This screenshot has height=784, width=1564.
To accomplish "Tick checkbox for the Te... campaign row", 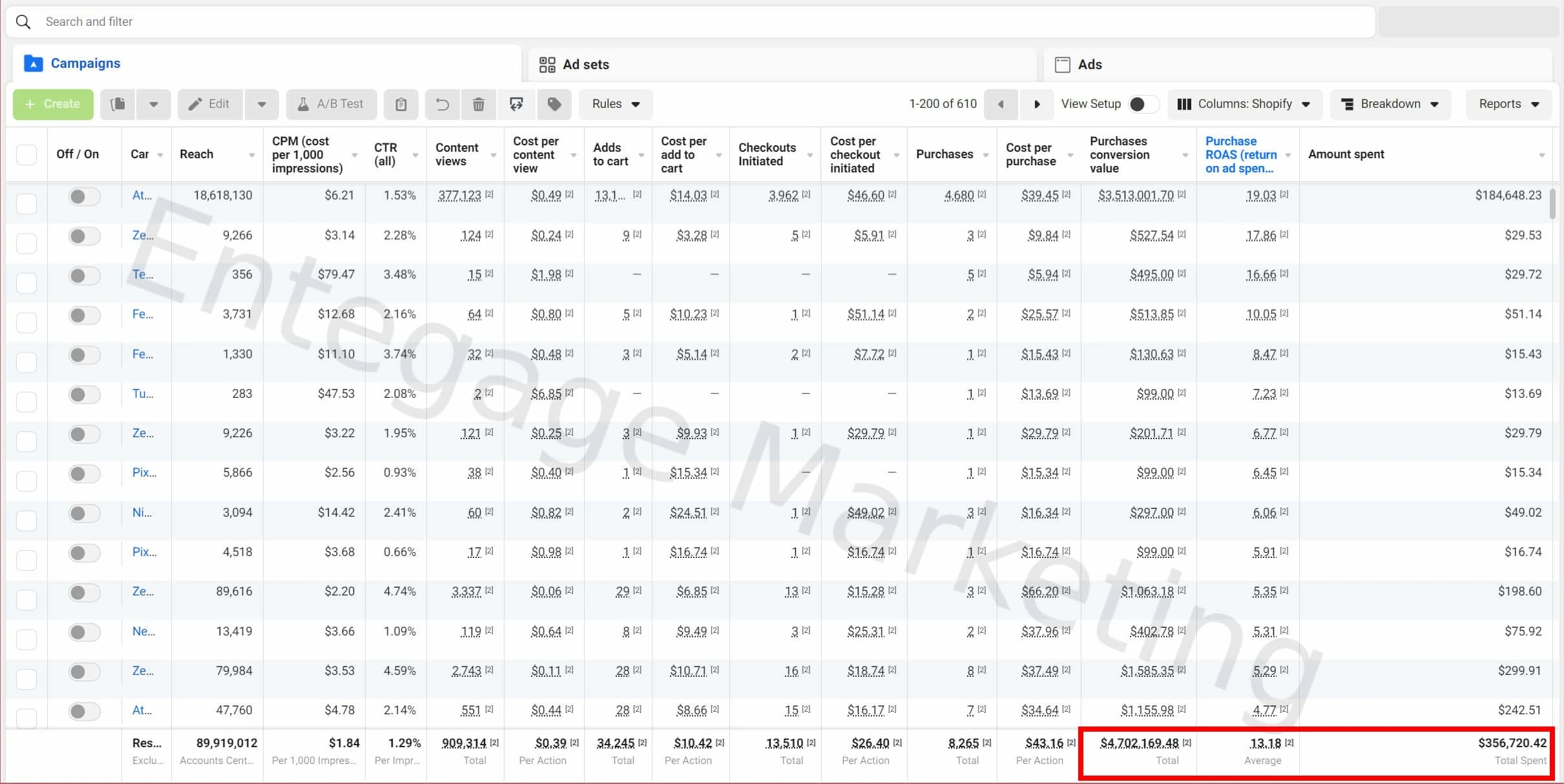I will point(26,282).
